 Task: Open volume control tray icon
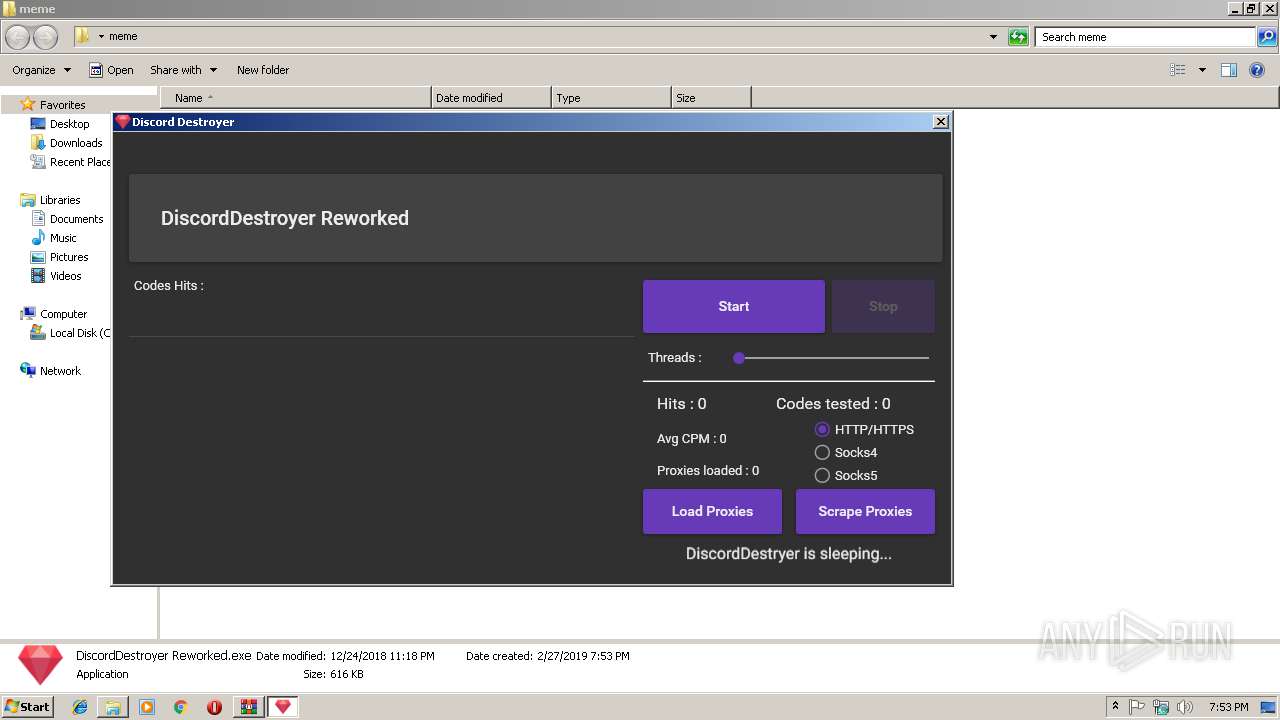coord(1184,707)
